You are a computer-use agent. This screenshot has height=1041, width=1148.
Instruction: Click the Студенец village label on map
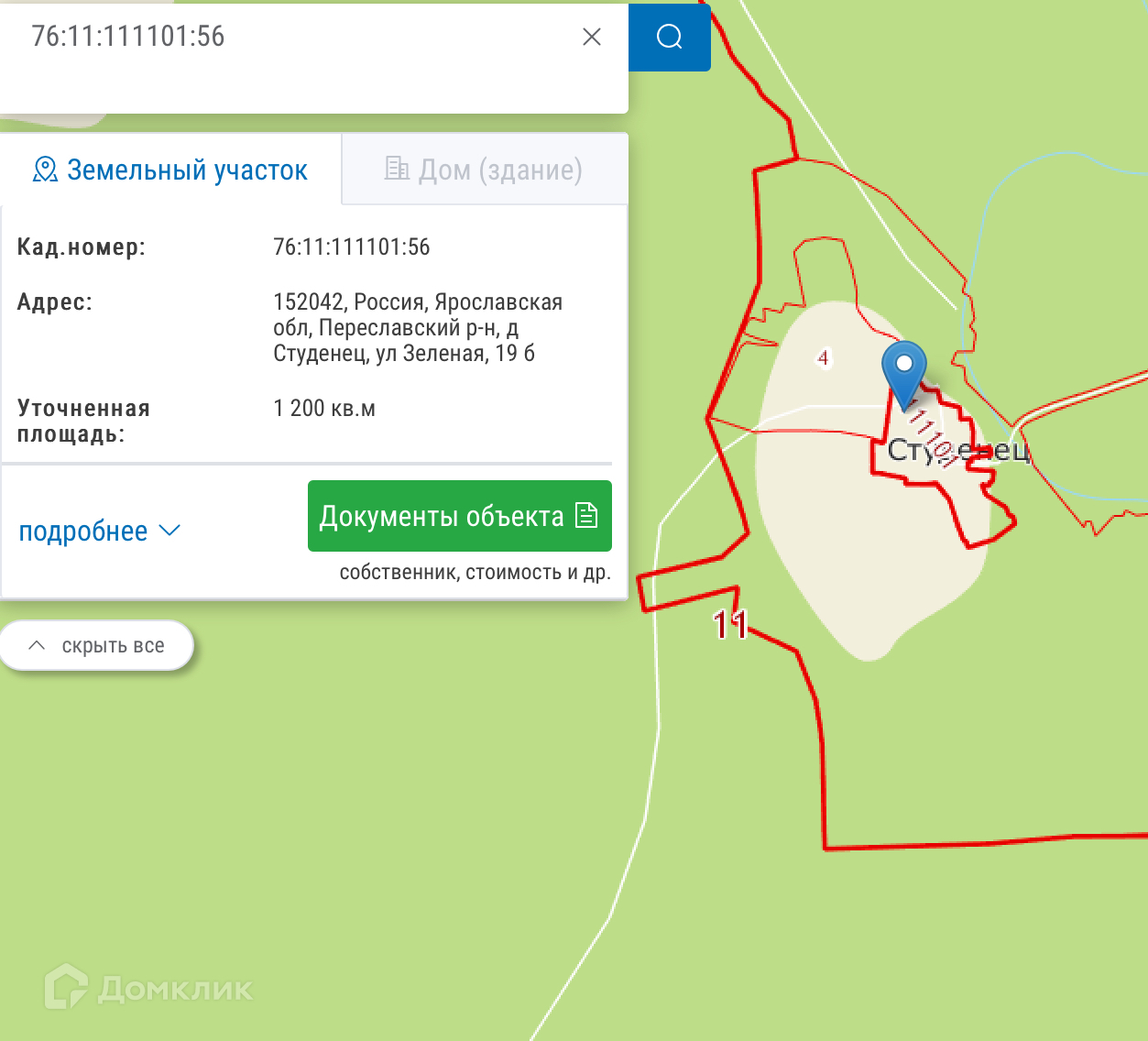[x=958, y=450]
